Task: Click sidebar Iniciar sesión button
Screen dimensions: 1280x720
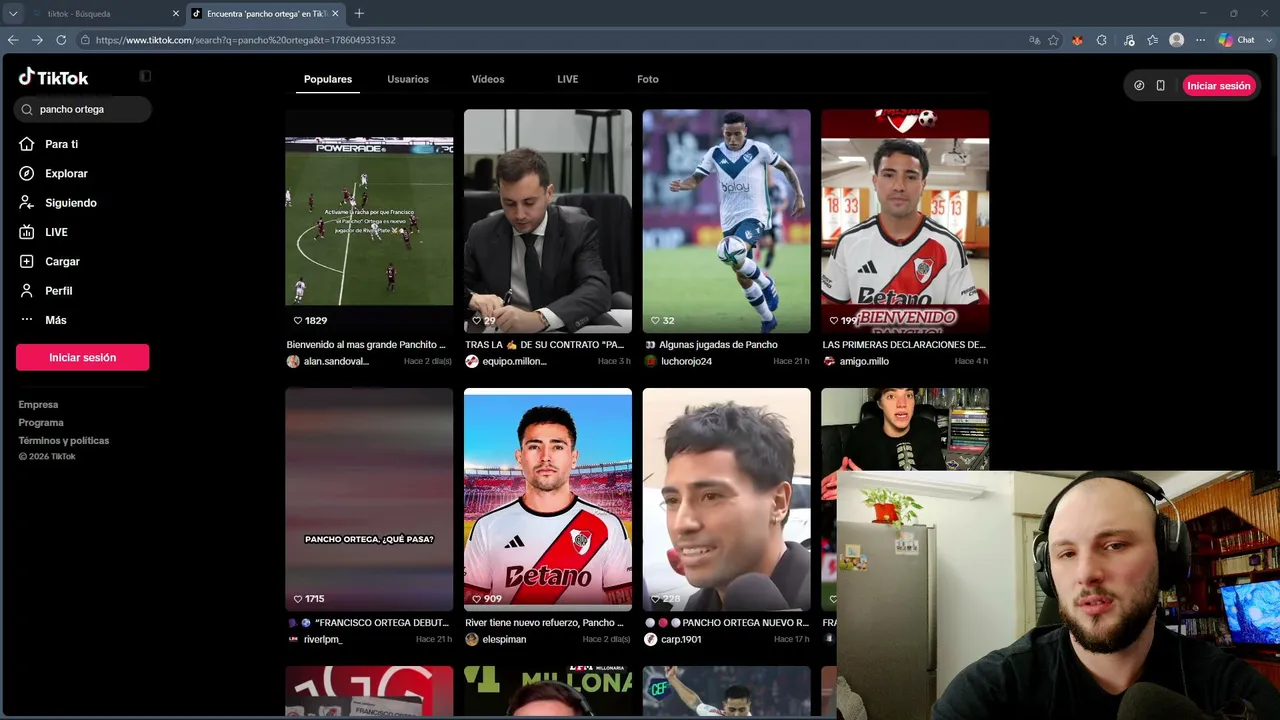Action: [x=83, y=357]
